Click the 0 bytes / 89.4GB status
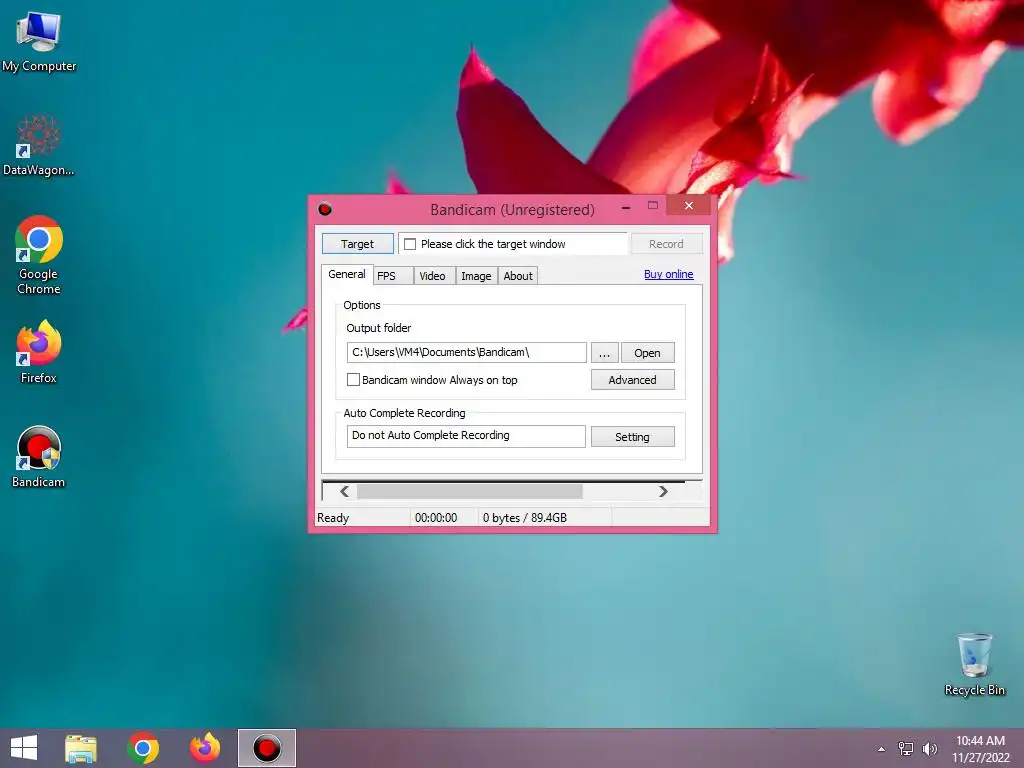1024x768 pixels. pyautogui.click(x=525, y=518)
